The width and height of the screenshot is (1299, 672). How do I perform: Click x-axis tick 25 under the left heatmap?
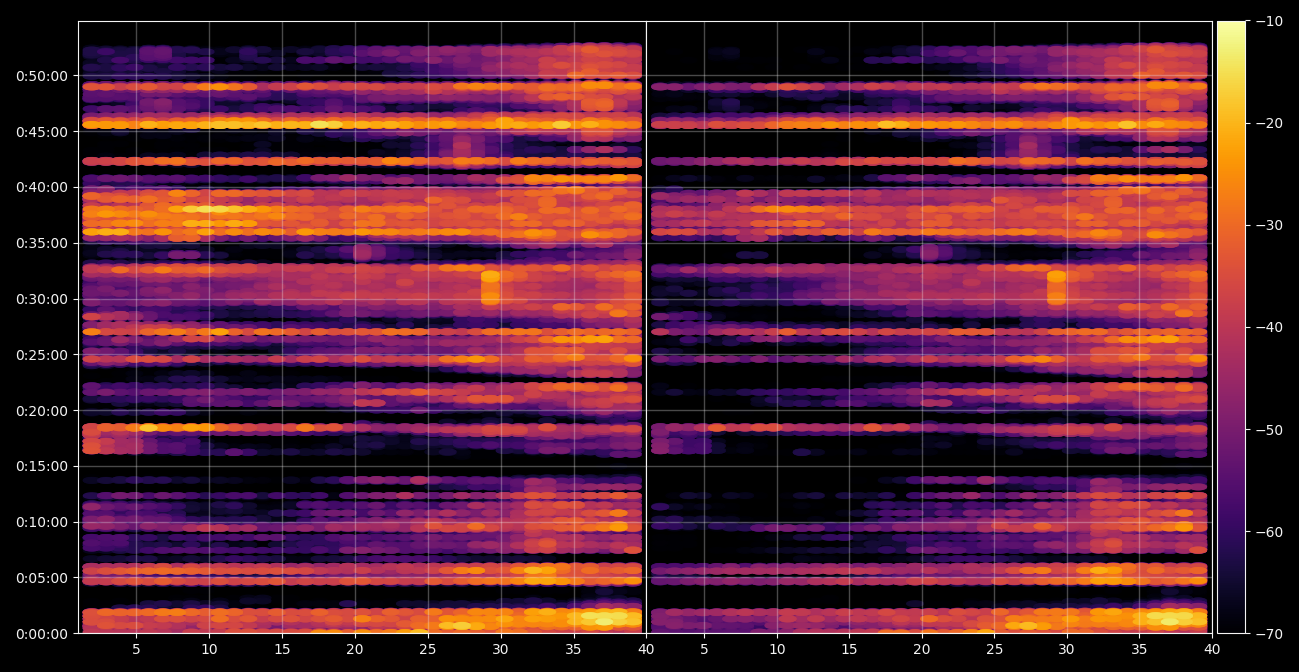coord(428,649)
